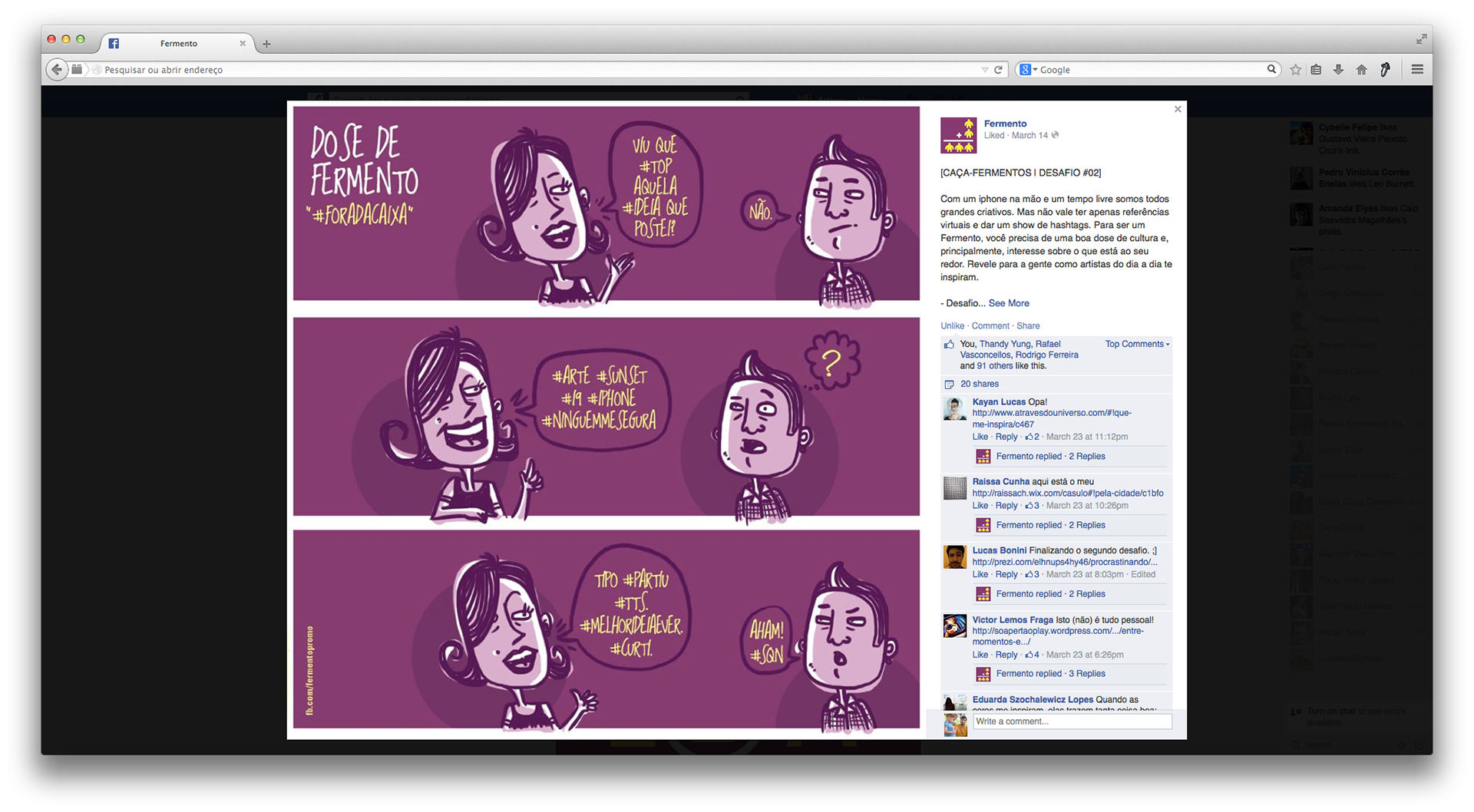Click the Write a comment field

point(1072,721)
